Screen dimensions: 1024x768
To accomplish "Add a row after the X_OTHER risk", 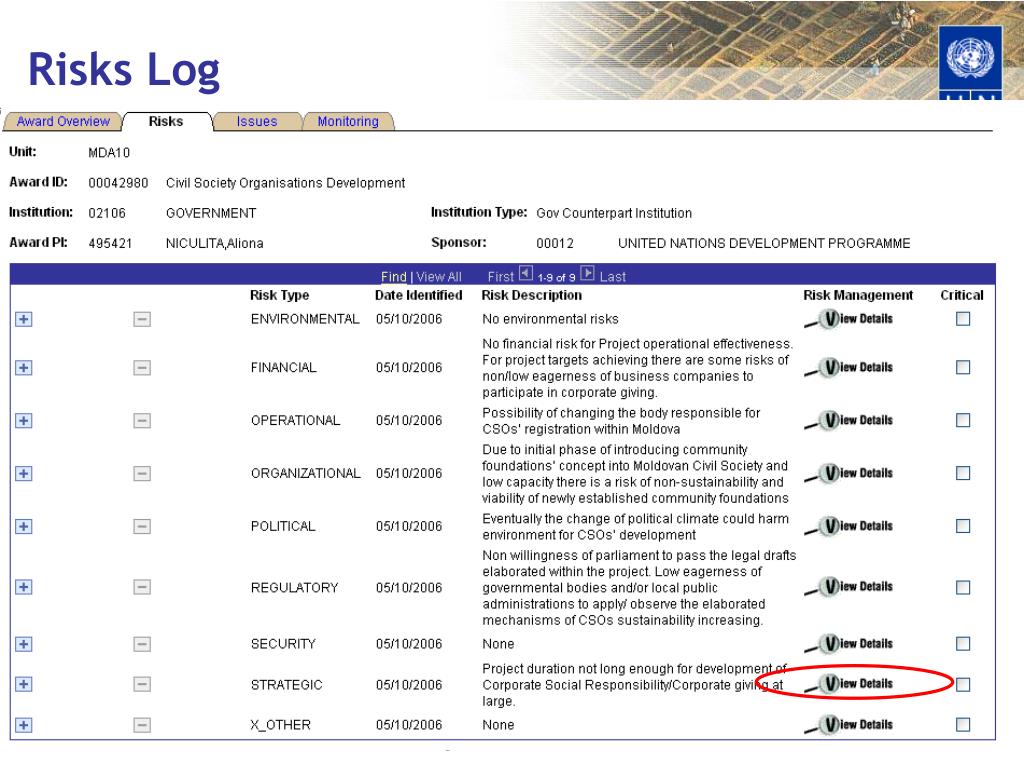I will coord(24,726).
